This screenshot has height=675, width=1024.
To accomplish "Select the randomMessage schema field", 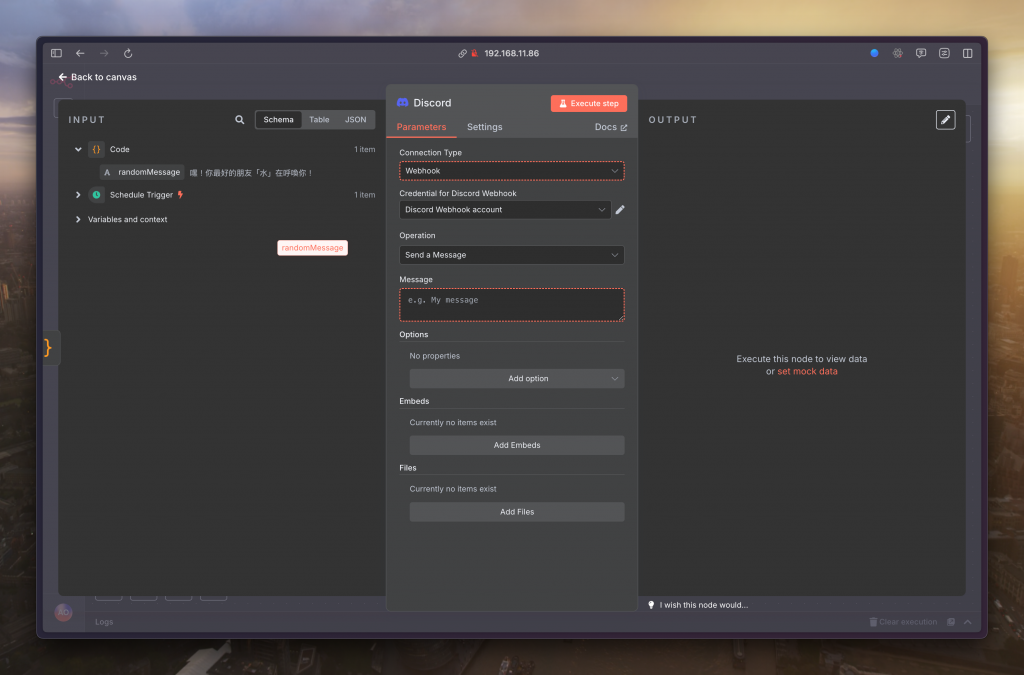I will [x=142, y=172].
